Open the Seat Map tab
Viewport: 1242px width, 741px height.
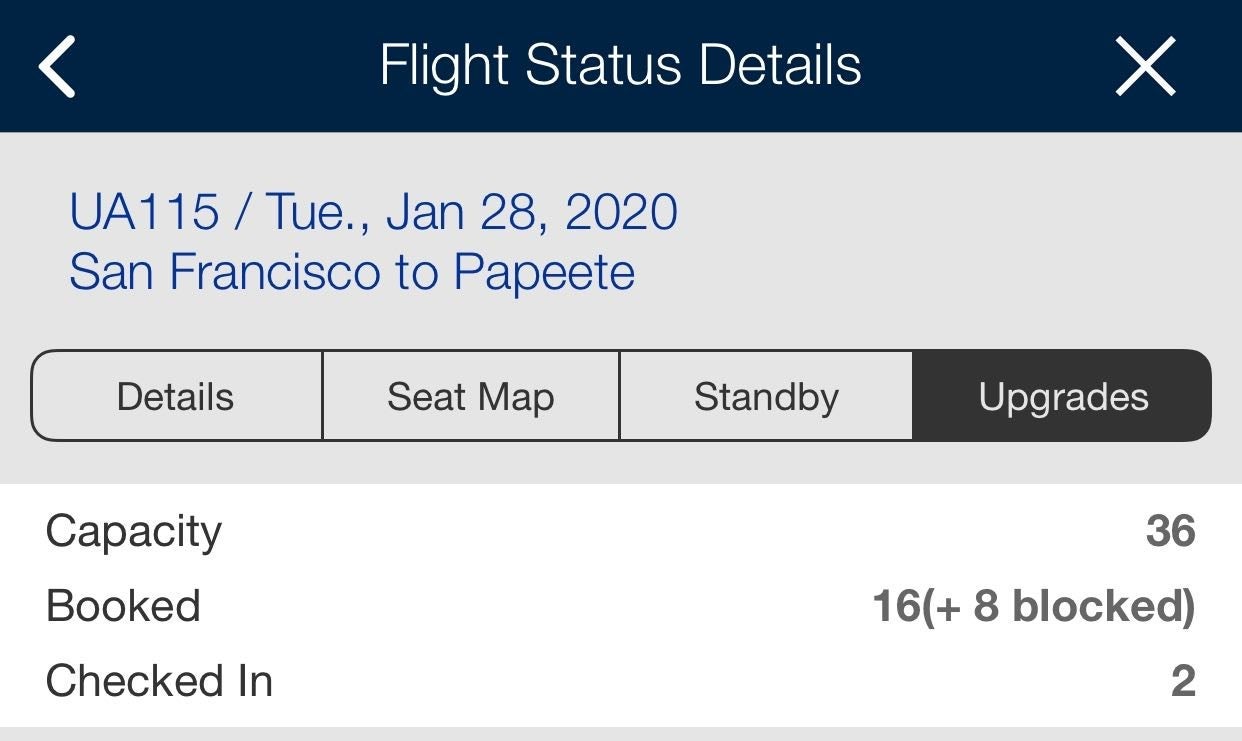(471, 397)
